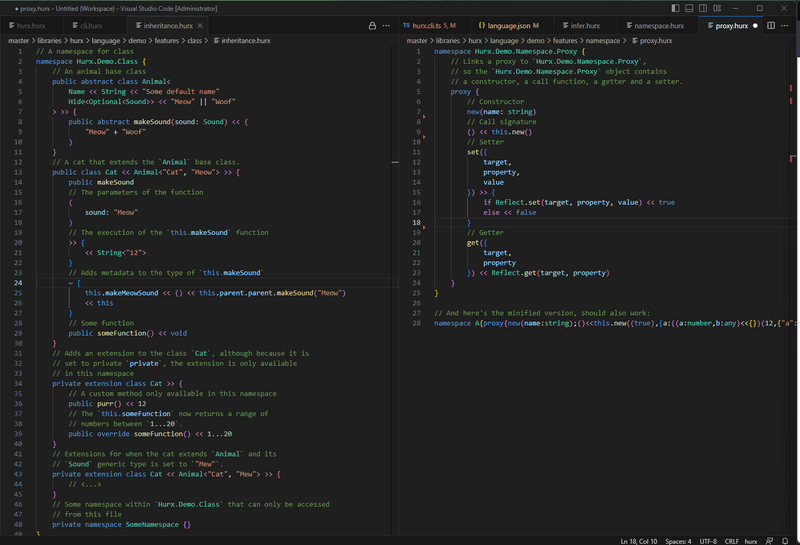The height and width of the screenshot is (545, 800).
Task: Click minified 'namespace A{proxy{new' line 28
Action: tap(477, 323)
